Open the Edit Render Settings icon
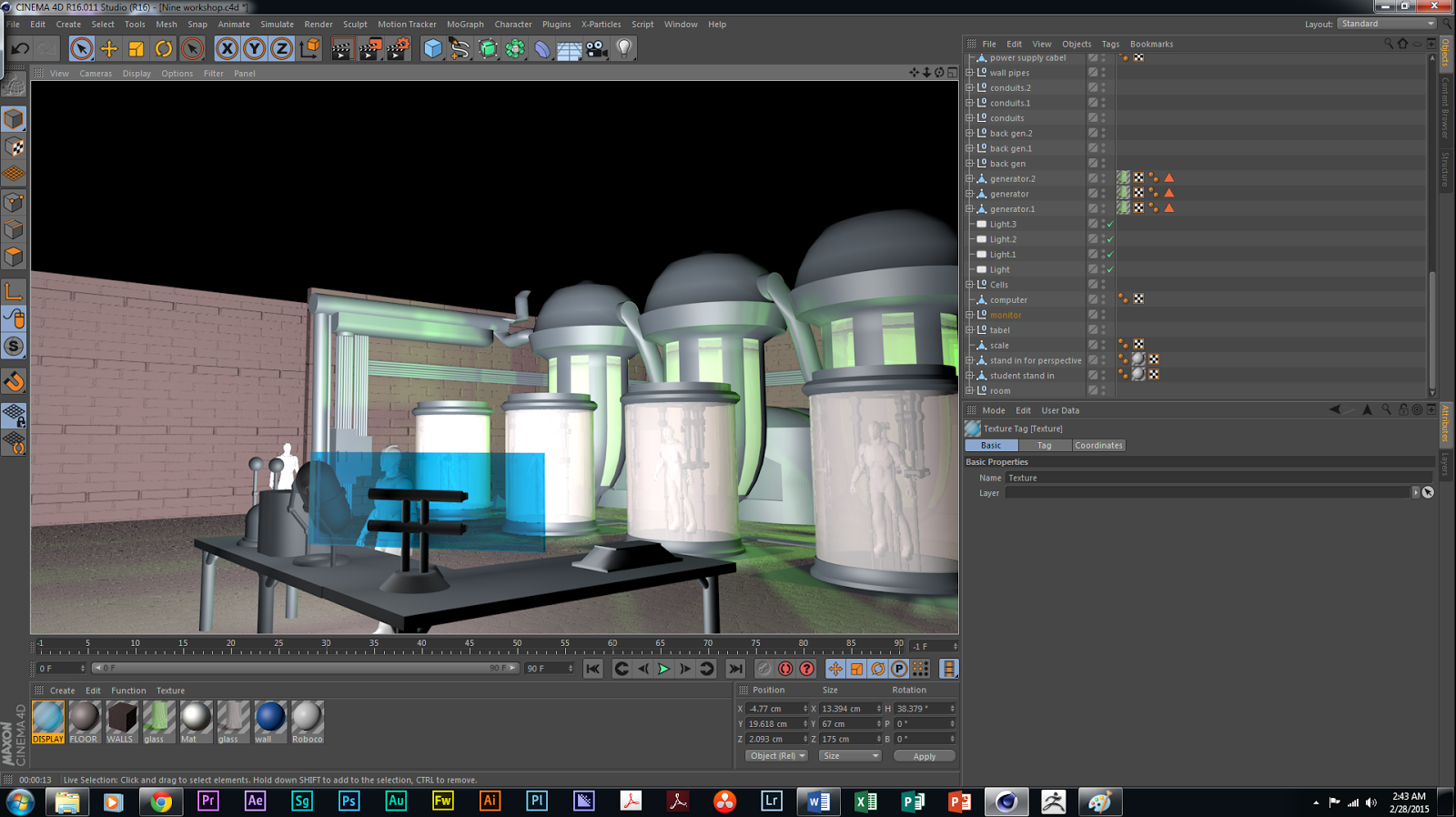Image resolution: width=1456 pixels, height=817 pixels. (x=398, y=49)
